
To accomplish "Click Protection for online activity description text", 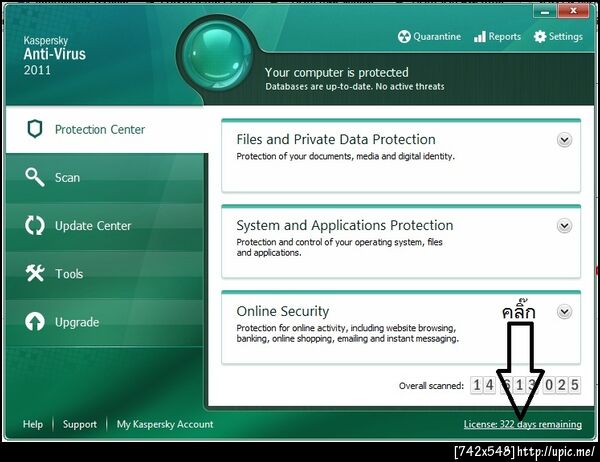I will click(x=347, y=333).
